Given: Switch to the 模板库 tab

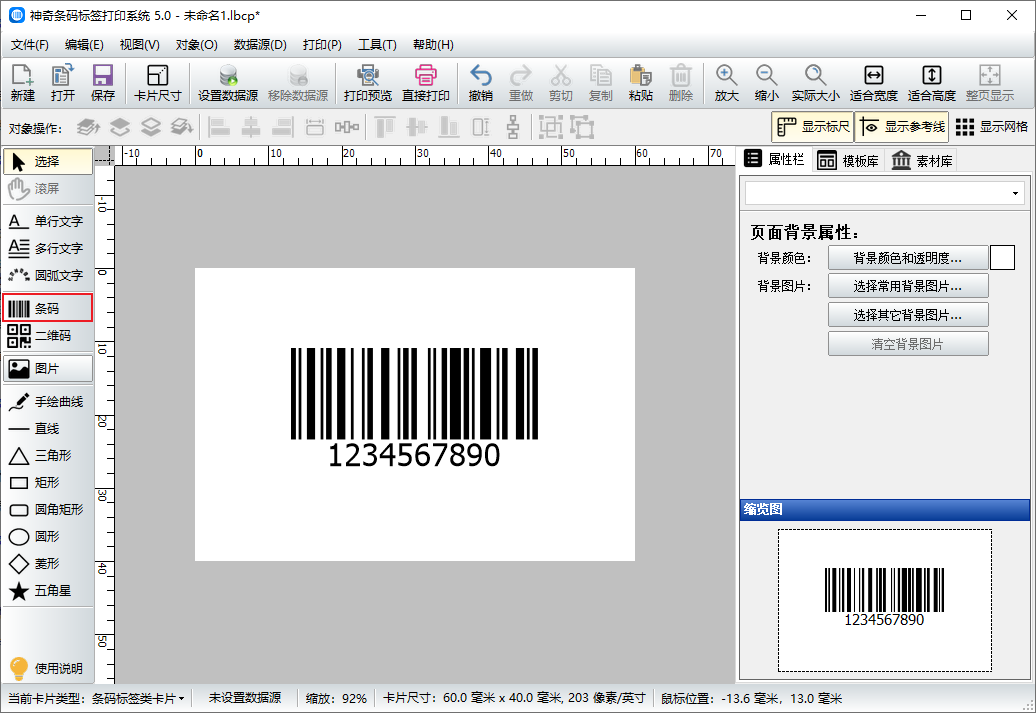Looking at the screenshot, I should pyautogui.click(x=847, y=161).
